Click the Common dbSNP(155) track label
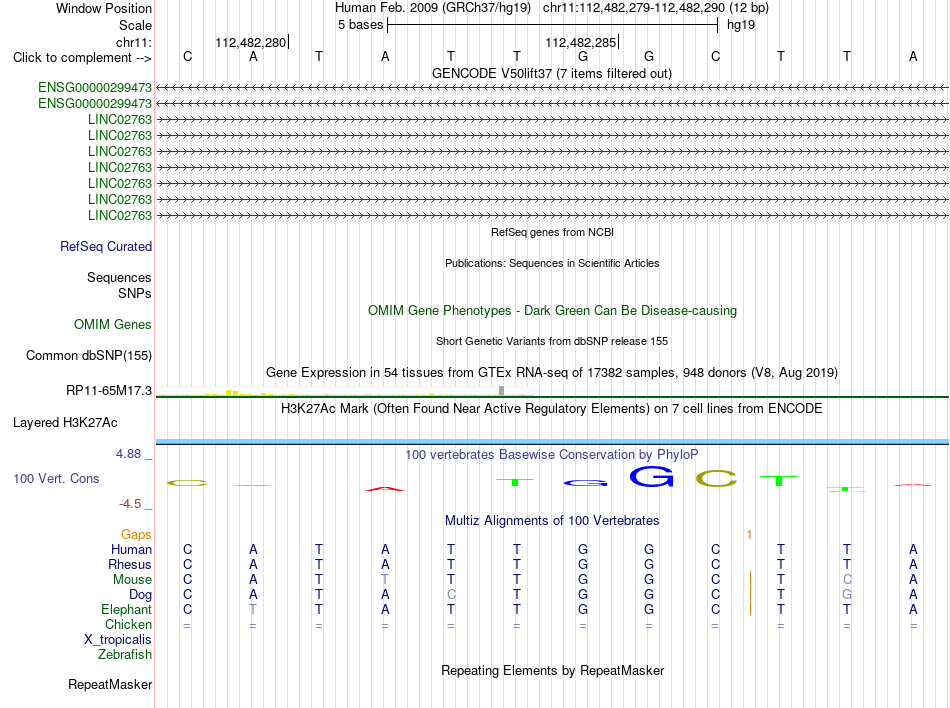Image resolution: width=950 pixels, height=708 pixels. tap(89, 356)
